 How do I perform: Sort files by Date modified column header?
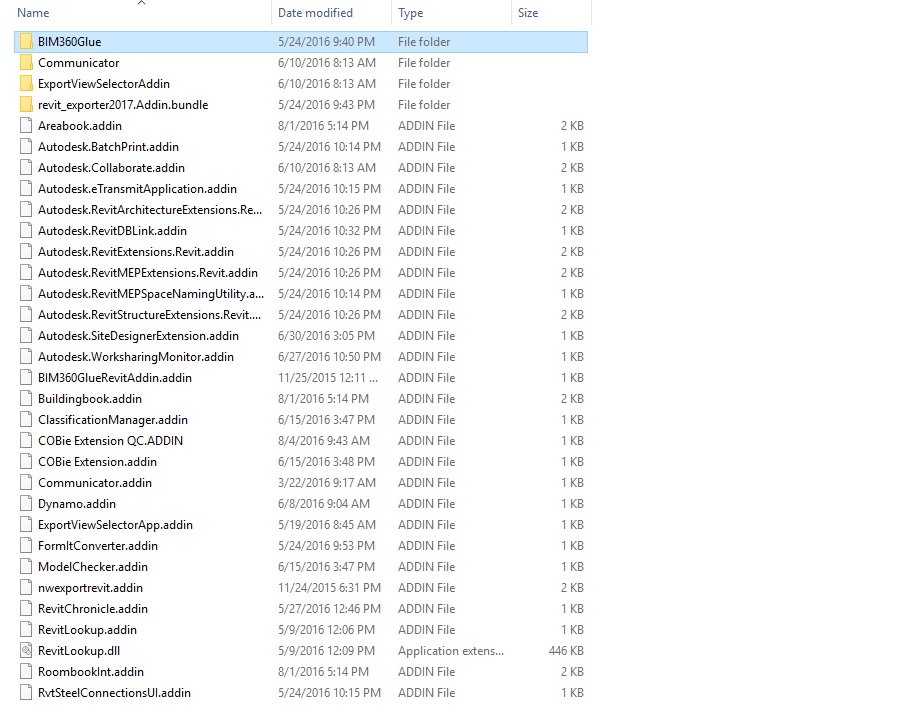[x=315, y=13]
